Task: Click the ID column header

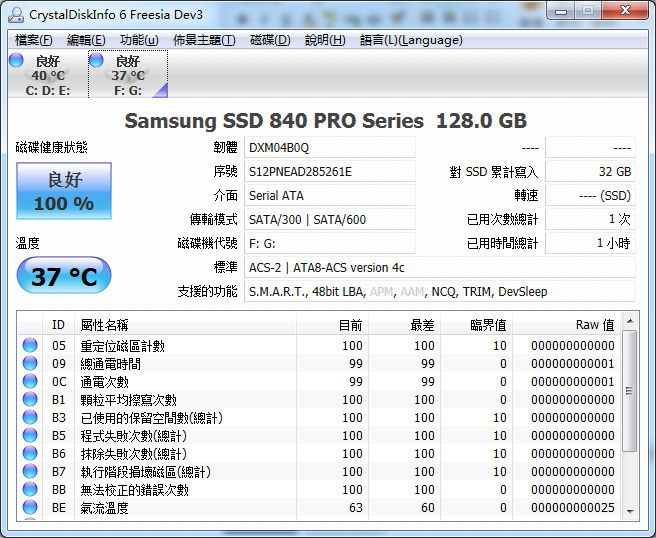Action: pyautogui.click(x=59, y=325)
